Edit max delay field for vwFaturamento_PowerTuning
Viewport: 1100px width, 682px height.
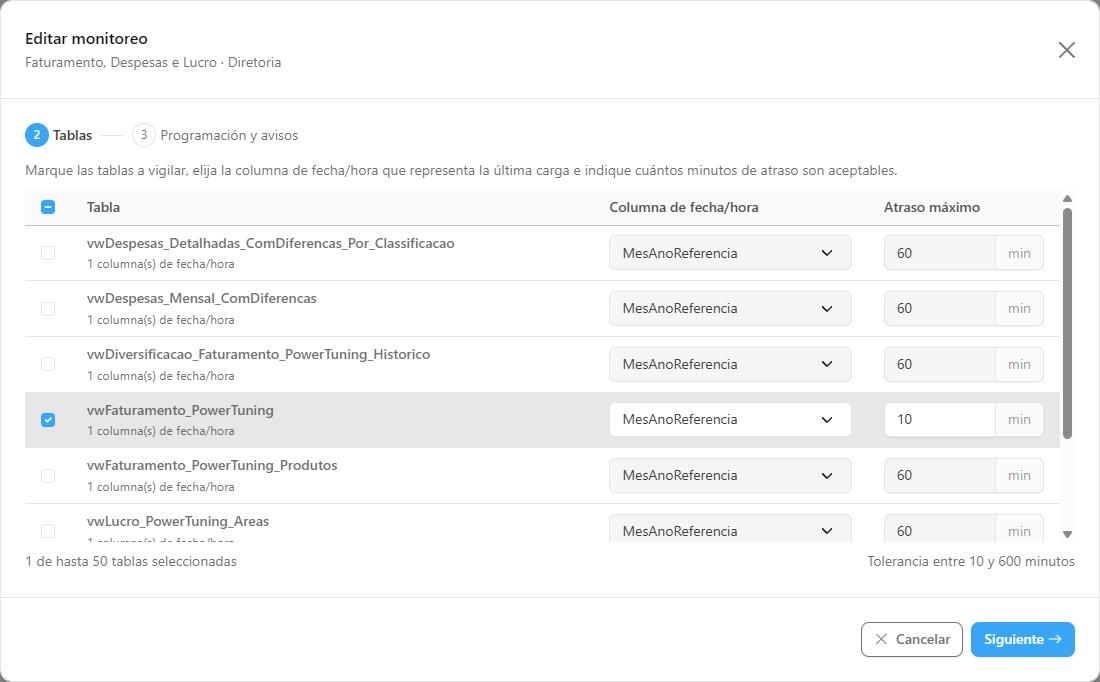pyautogui.click(x=939, y=420)
